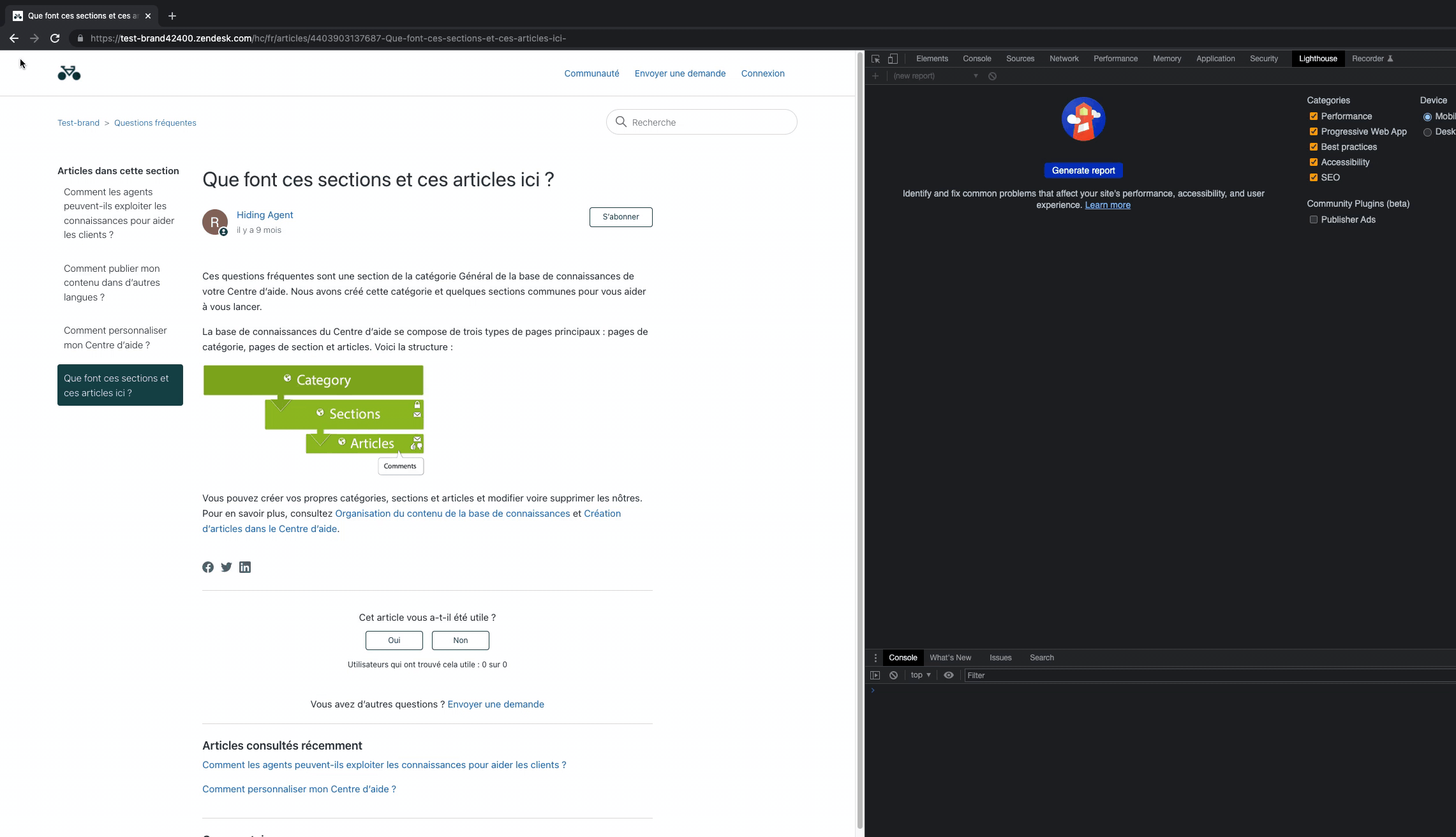
Task: Toggle the device toolbar icon
Action: click(x=893, y=59)
